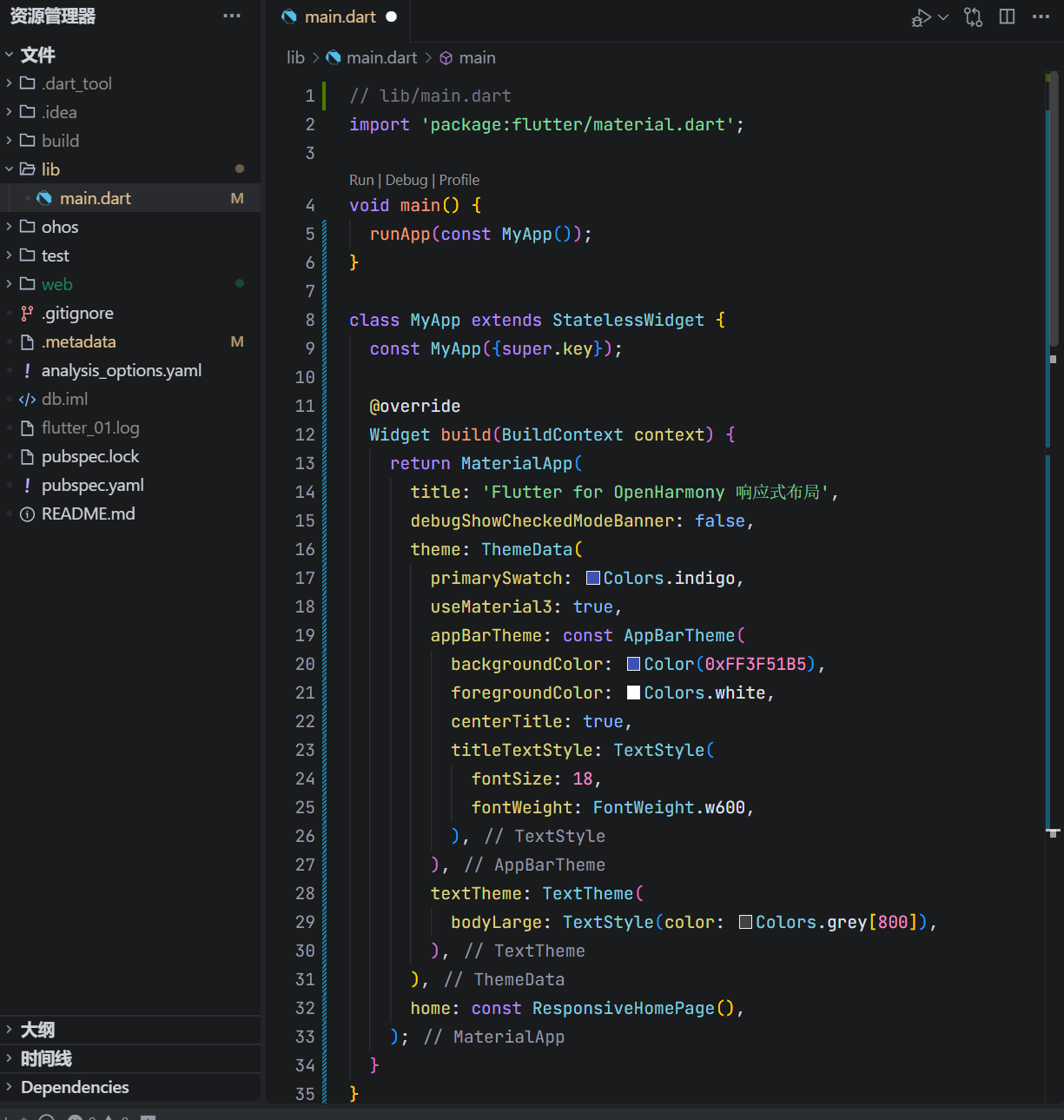Open color picker for Color(0xFF3F51B5) swatch

click(633, 664)
